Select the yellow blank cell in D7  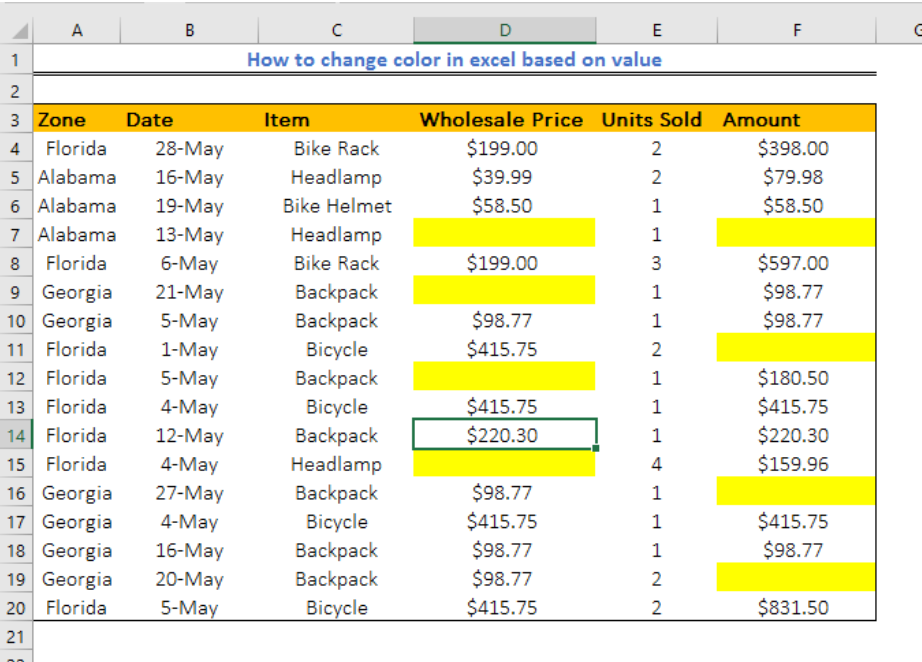tap(505, 233)
